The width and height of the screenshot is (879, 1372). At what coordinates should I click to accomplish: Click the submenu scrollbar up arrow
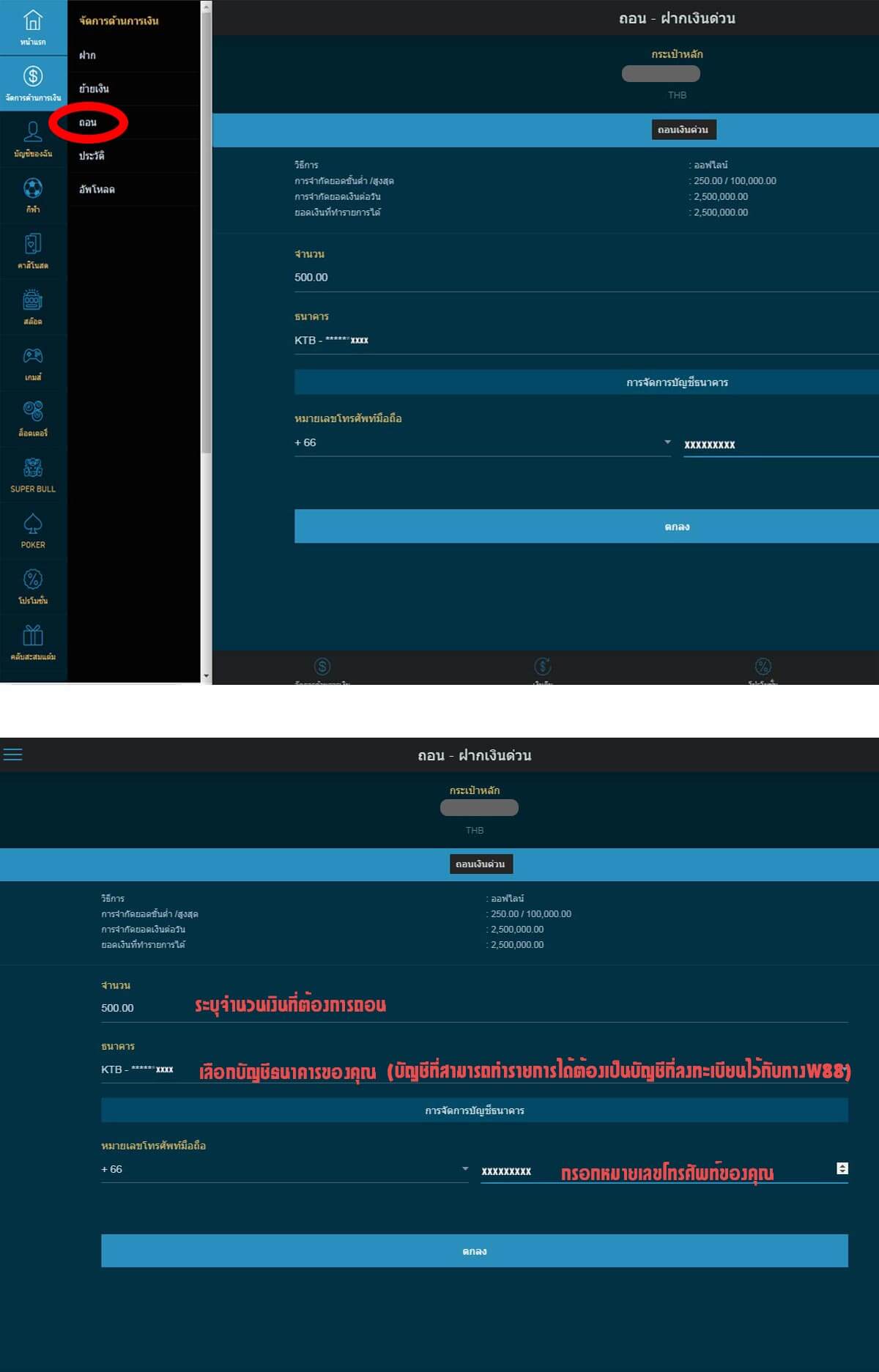click(x=206, y=7)
